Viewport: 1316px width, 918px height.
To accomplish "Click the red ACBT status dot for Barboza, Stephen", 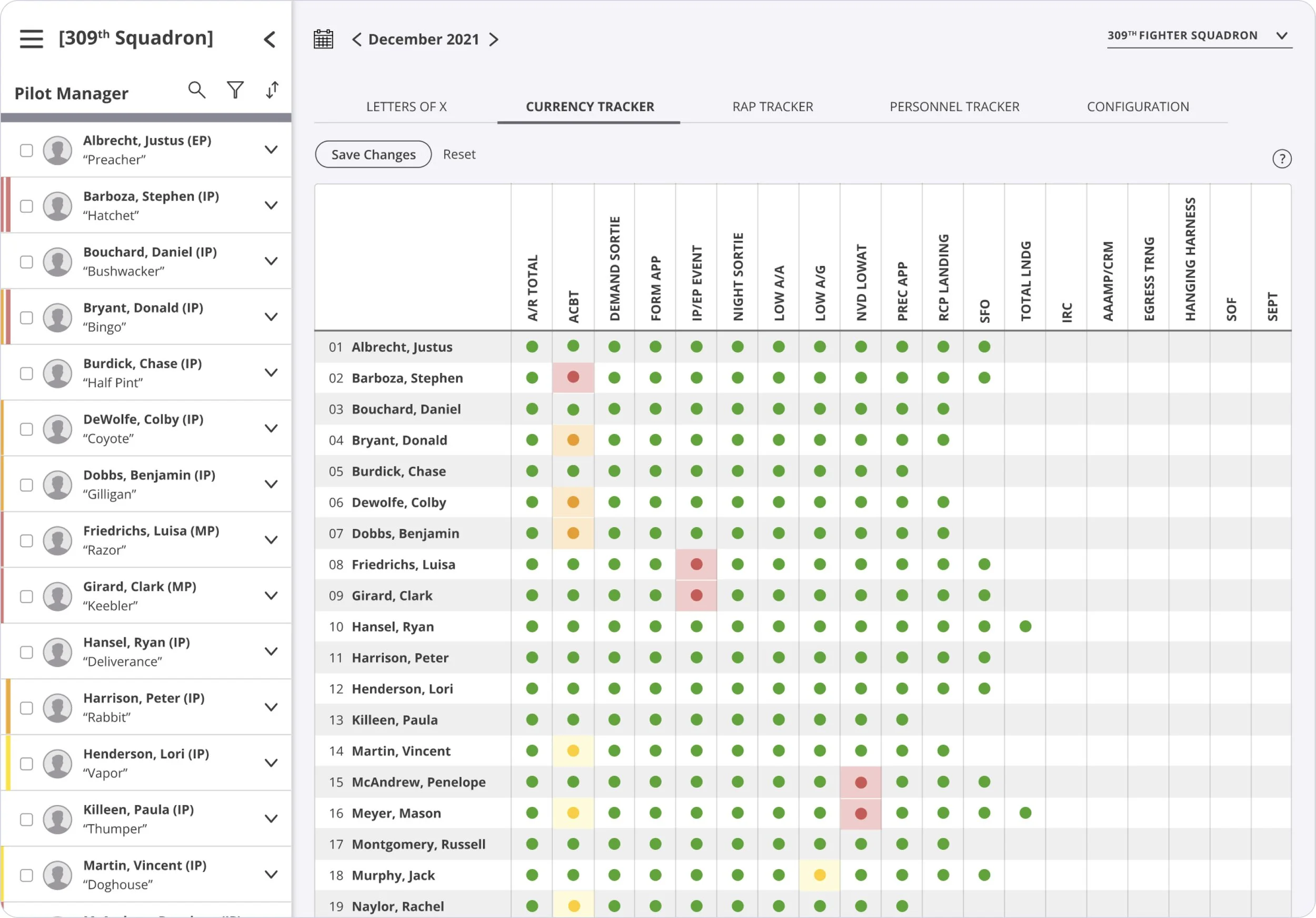I will [573, 377].
